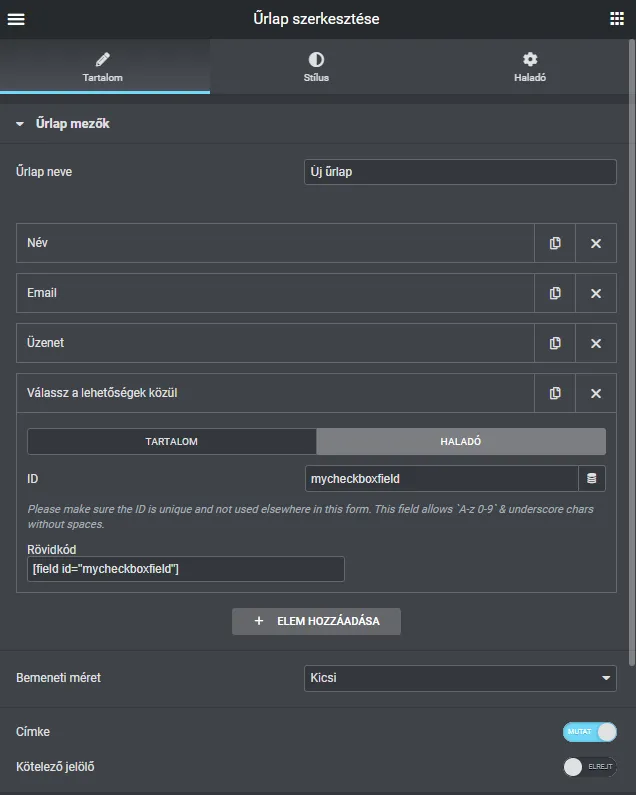Duplicate the Üzenet field
The width and height of the screenshot is (636, 795).
point(555,343)
